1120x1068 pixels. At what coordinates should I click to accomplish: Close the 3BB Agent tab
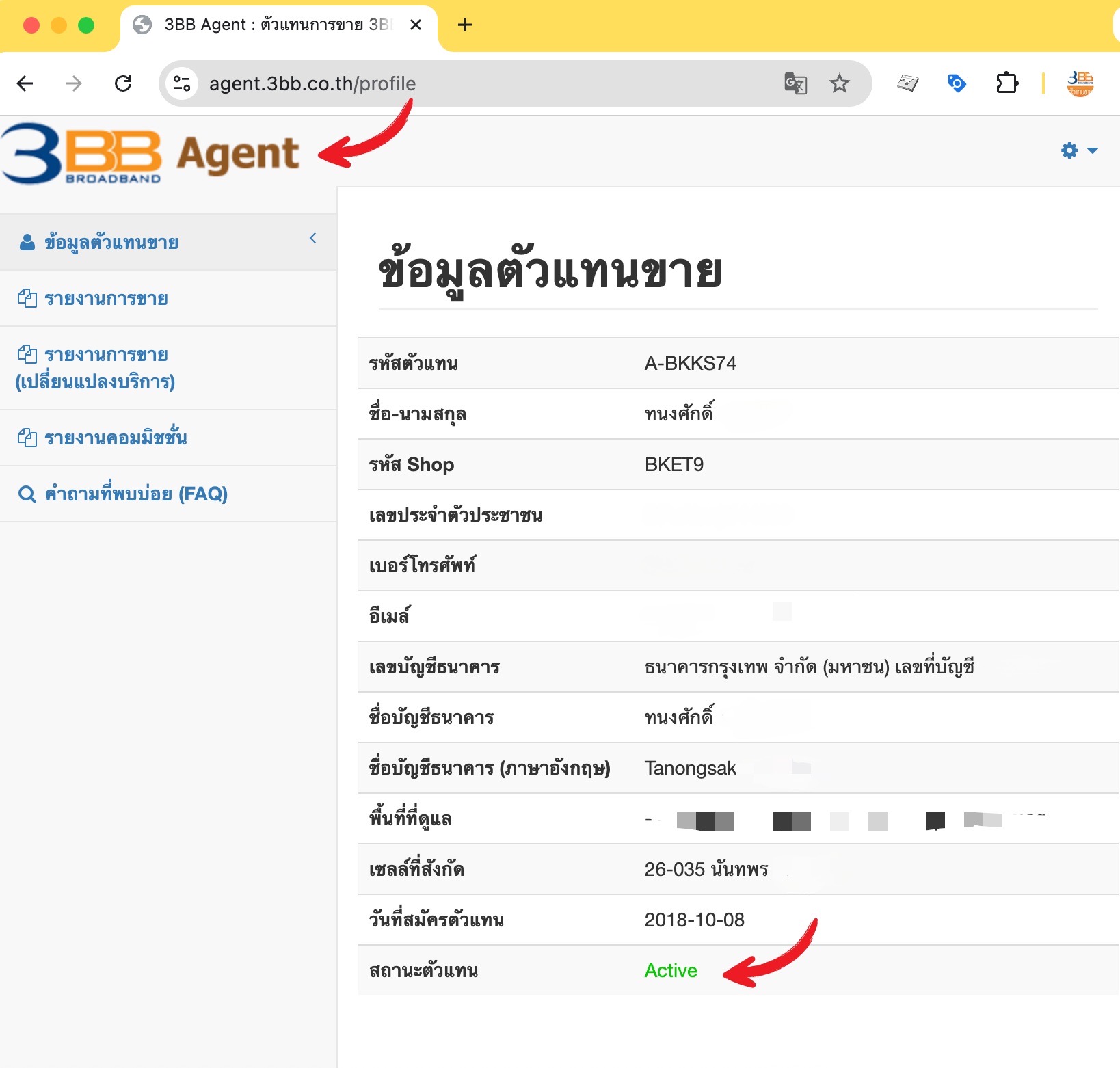415,25
